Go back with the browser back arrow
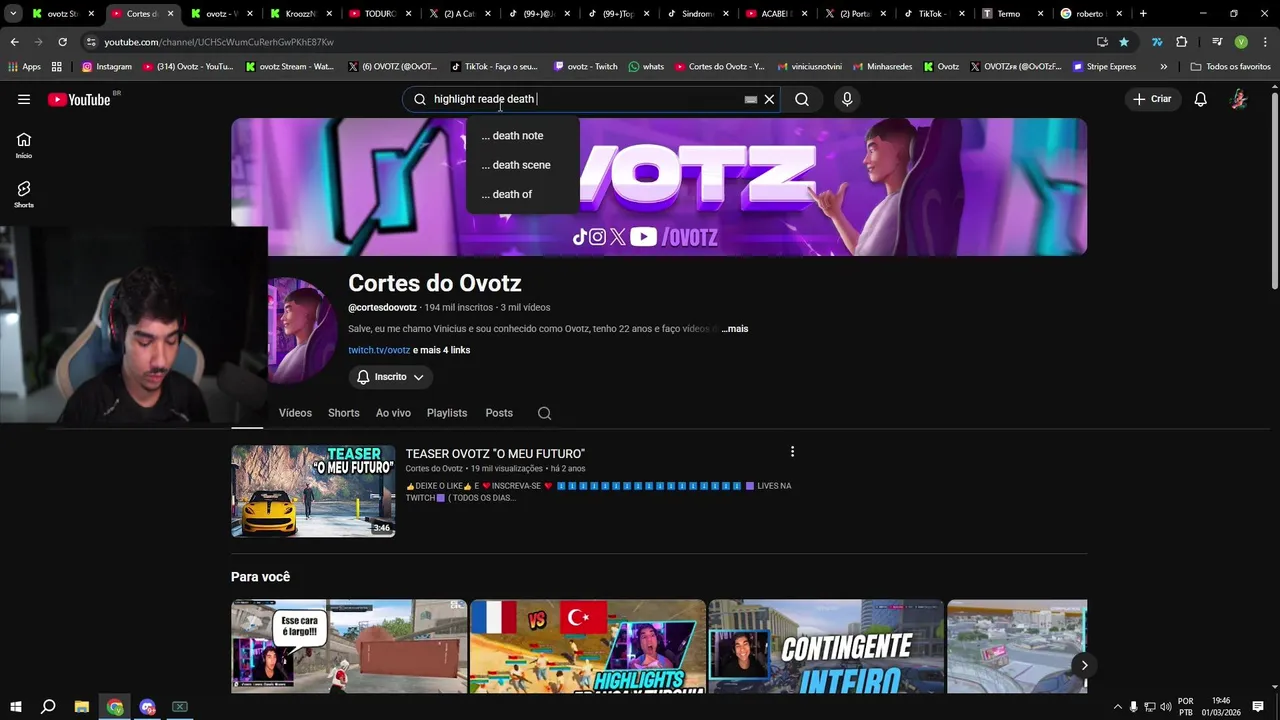Viewport: 1280px width, 720px height. [x=14, y=42]
